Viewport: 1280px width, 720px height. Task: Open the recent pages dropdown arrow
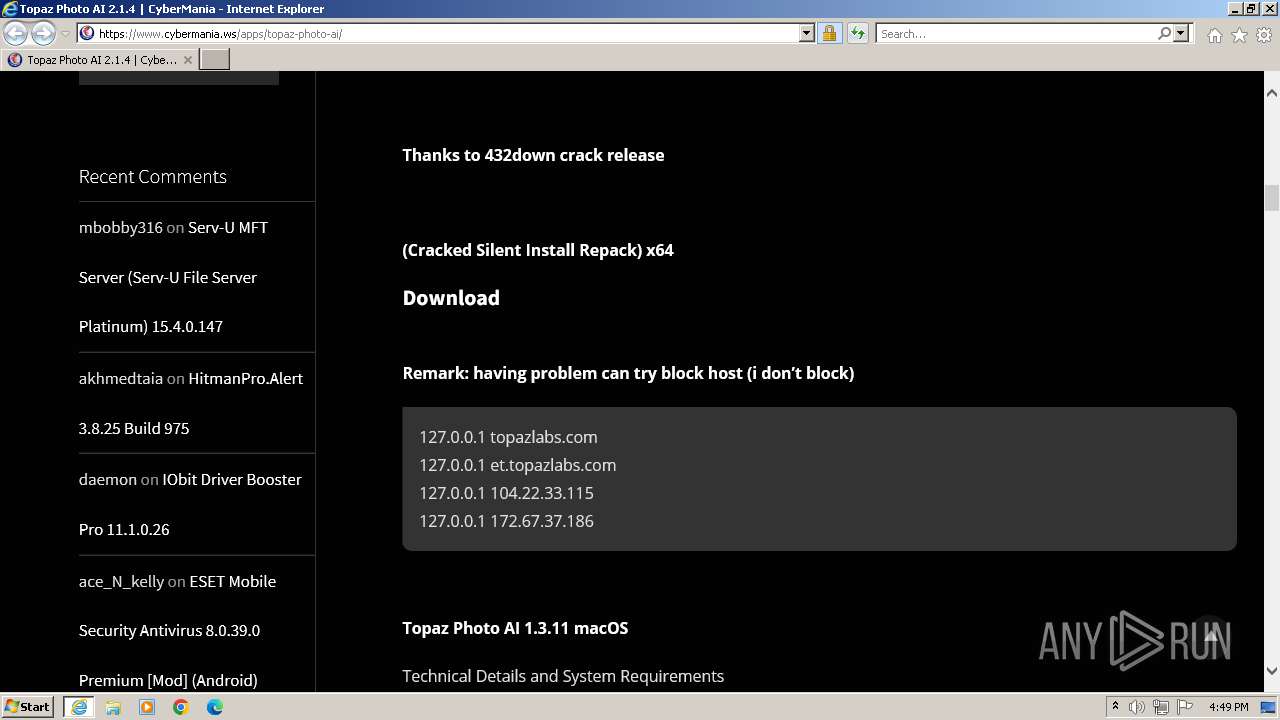tap(66, 34)
